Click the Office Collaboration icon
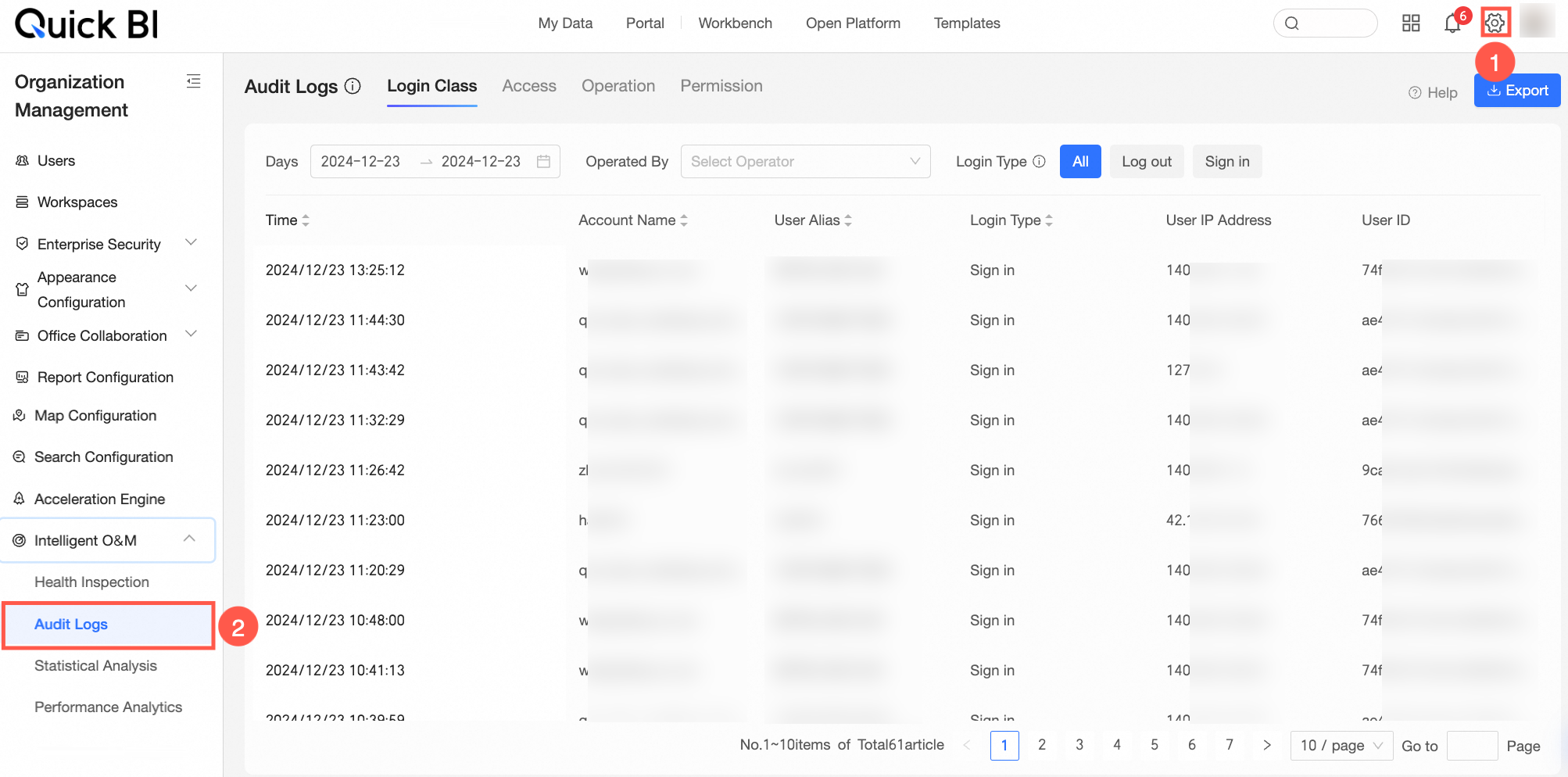This screenshot has height=777, width=1568. tap(22, 335)
